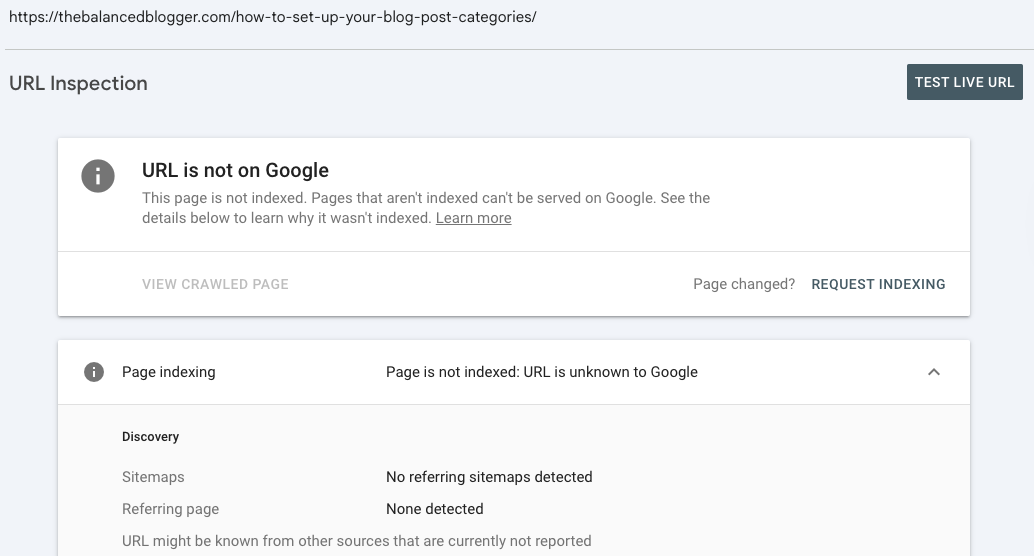
Task: Click info icon beside URL is not on Google
Action: pos(97,177)
